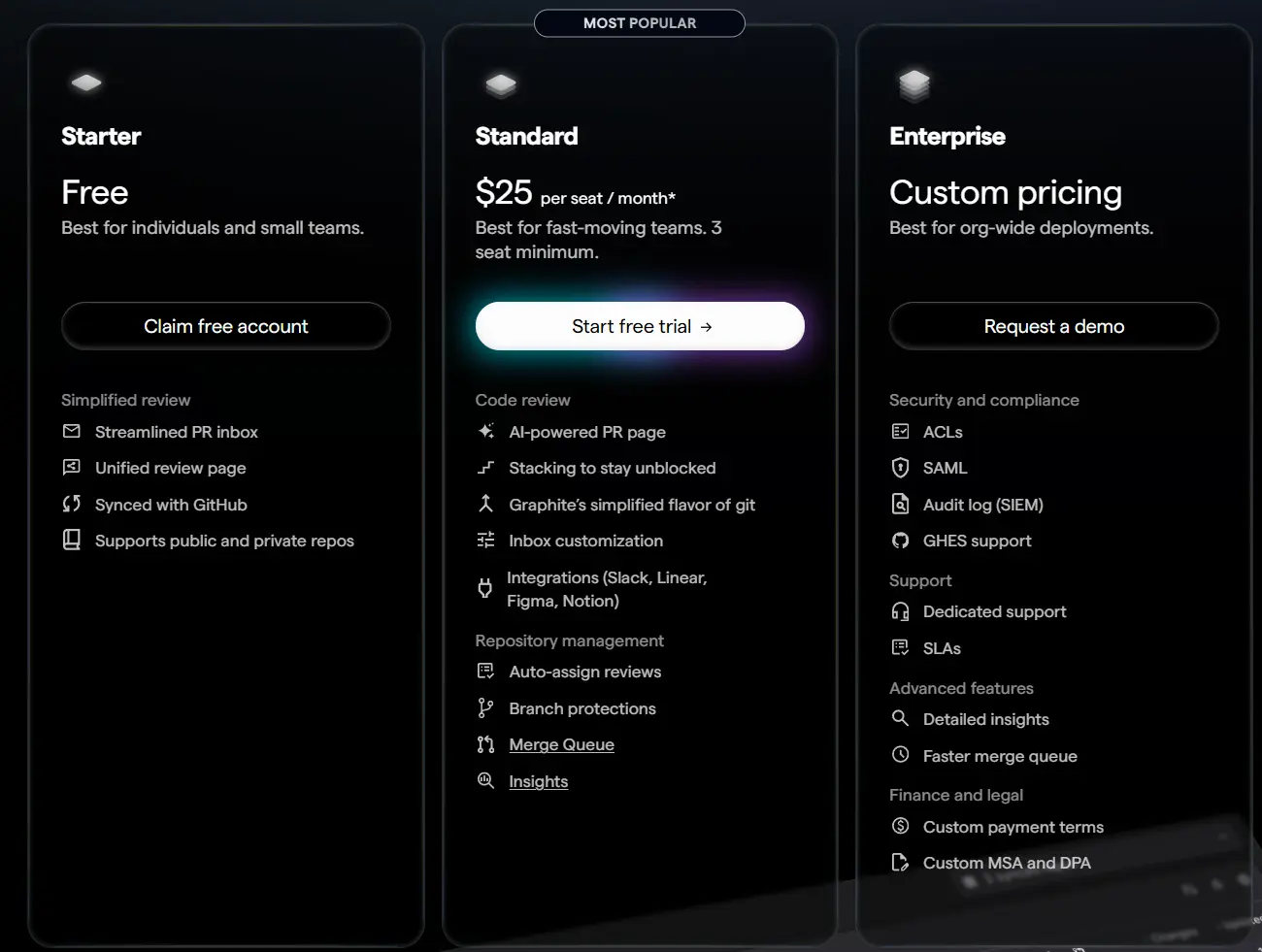The width and height of the screenshot is (1262, 952).
Task: Click the book icon for public and private repos
Action: [x=72, y=540]
